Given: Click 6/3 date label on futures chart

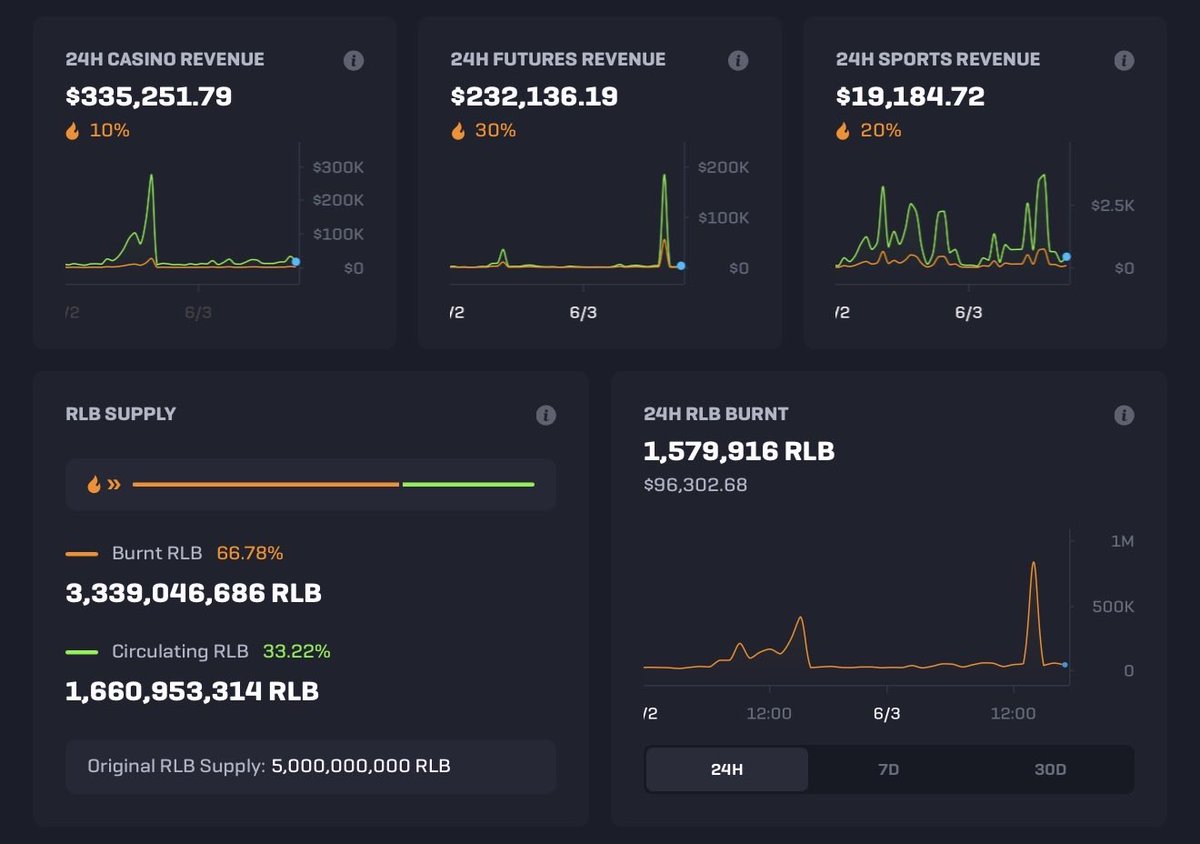Looking at the screenshot, I should point(583,312).
